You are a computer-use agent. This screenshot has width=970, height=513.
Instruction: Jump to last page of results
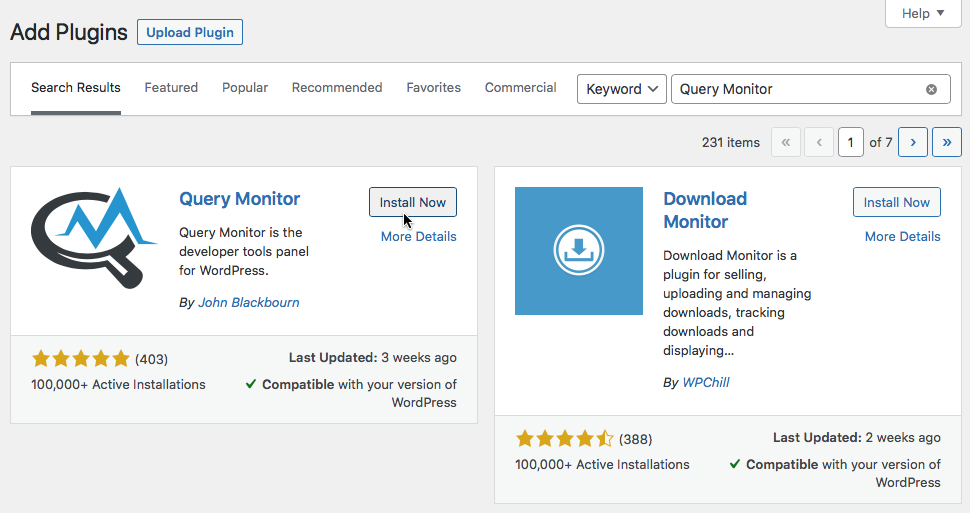click(946, 142)
